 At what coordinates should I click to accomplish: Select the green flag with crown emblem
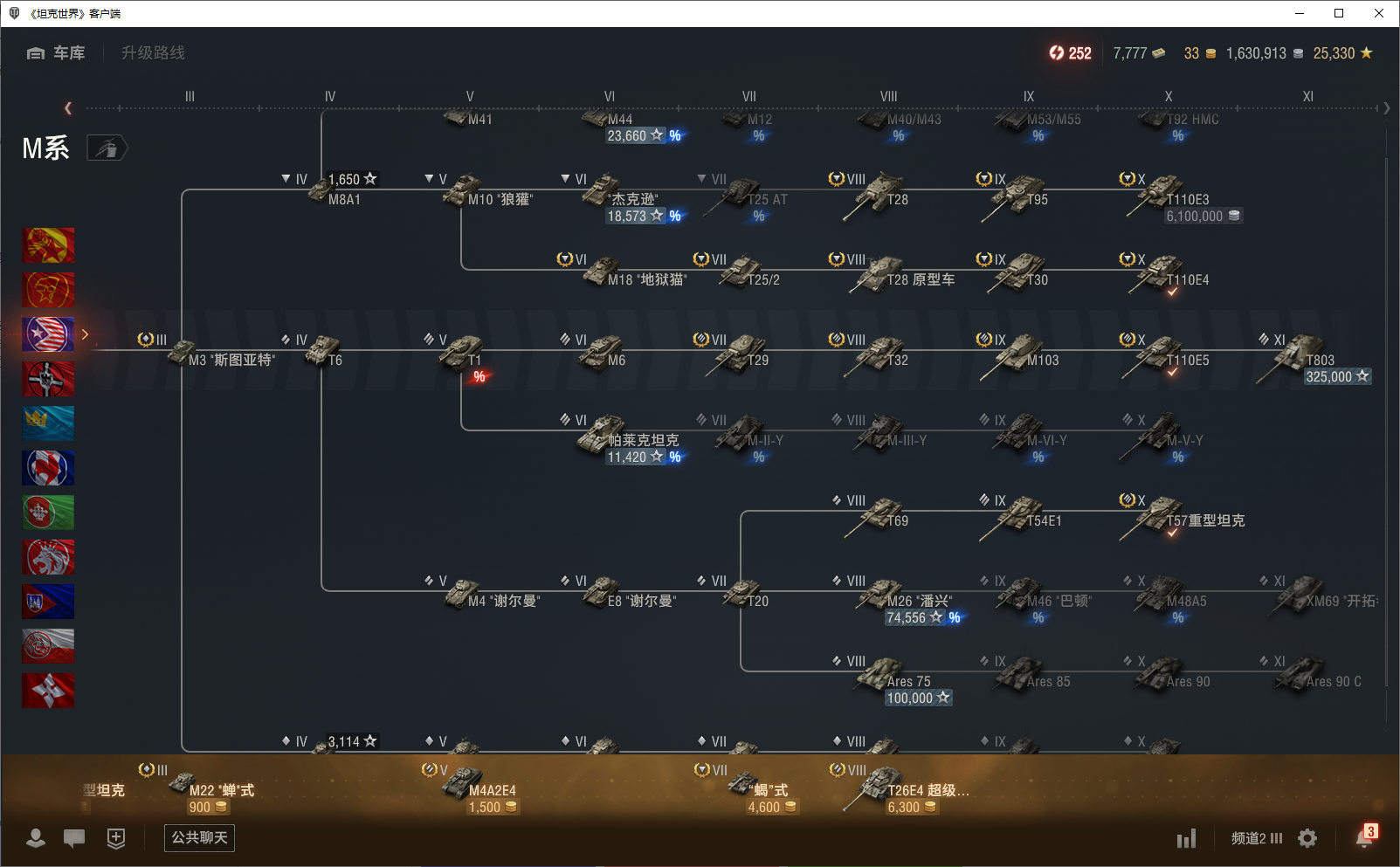coord(48,513)
